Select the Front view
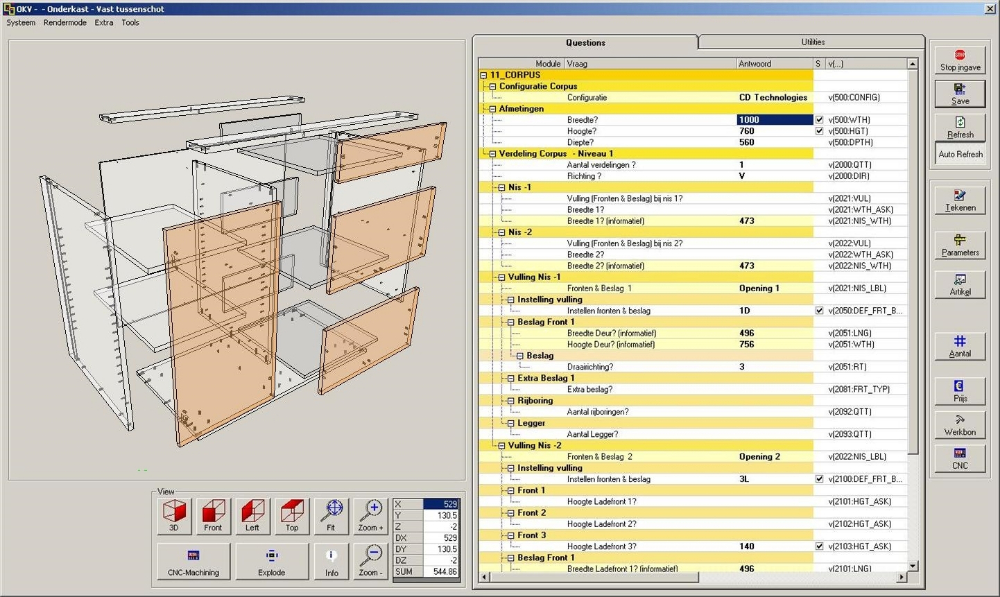Screen dimensions: 1000x597 pyautogui.click(x=213, y=512)
